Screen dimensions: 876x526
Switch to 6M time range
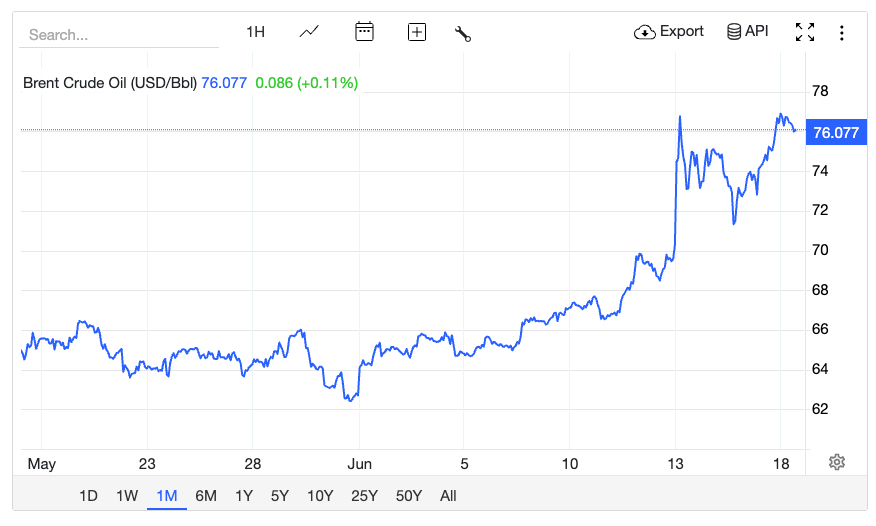[206, 495]
